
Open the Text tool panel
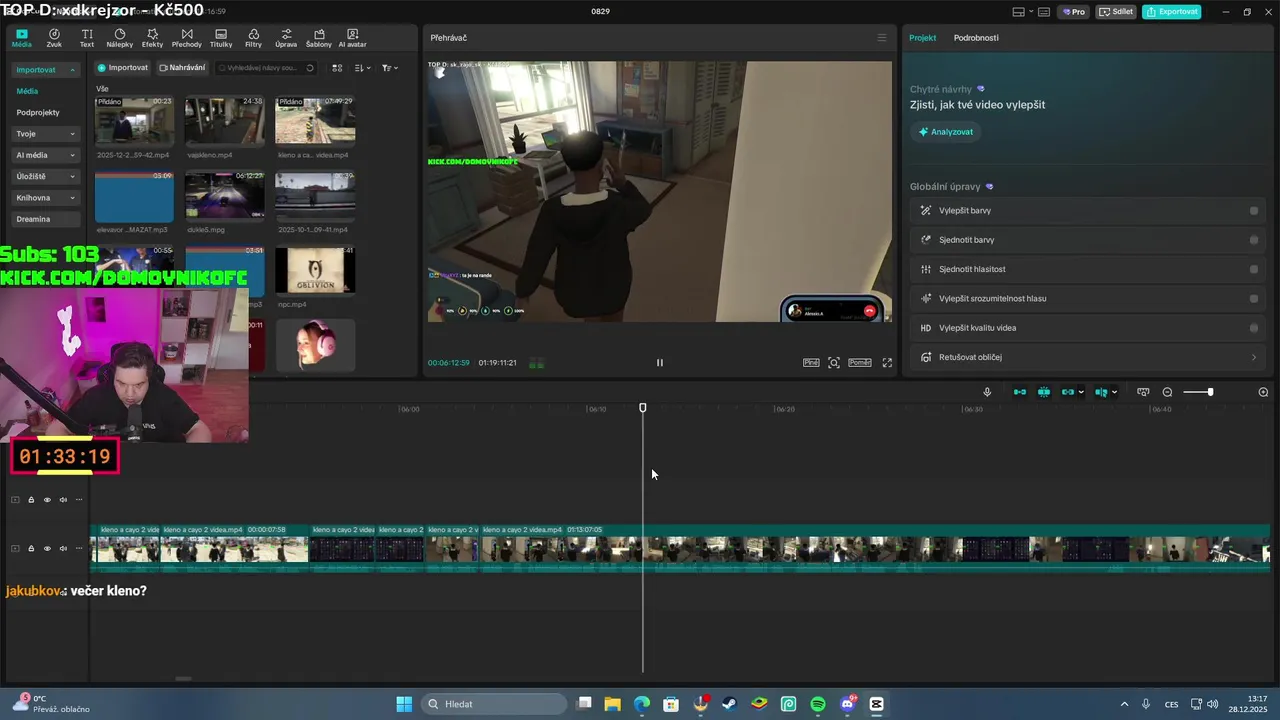87,38
